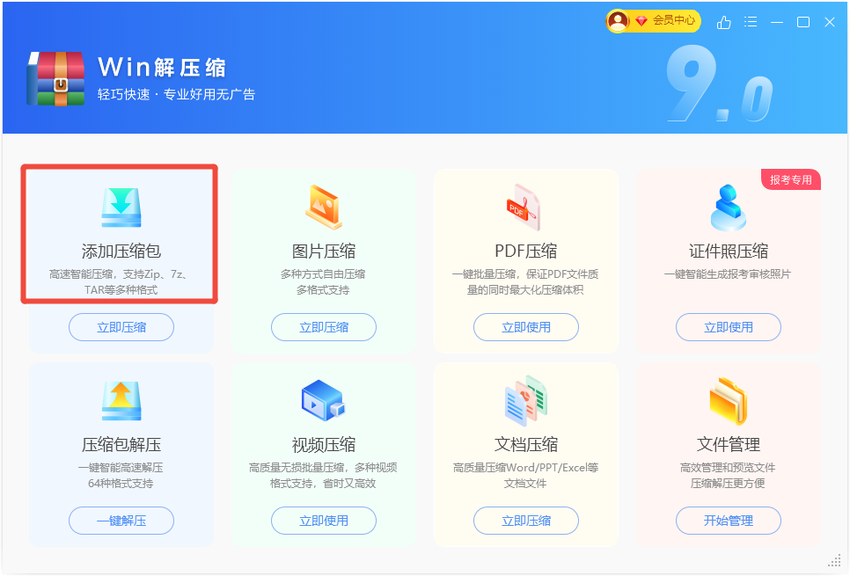The image size is (850, 576).
Task: Click 立即使用 under 视频压缩
Action: 324,521
